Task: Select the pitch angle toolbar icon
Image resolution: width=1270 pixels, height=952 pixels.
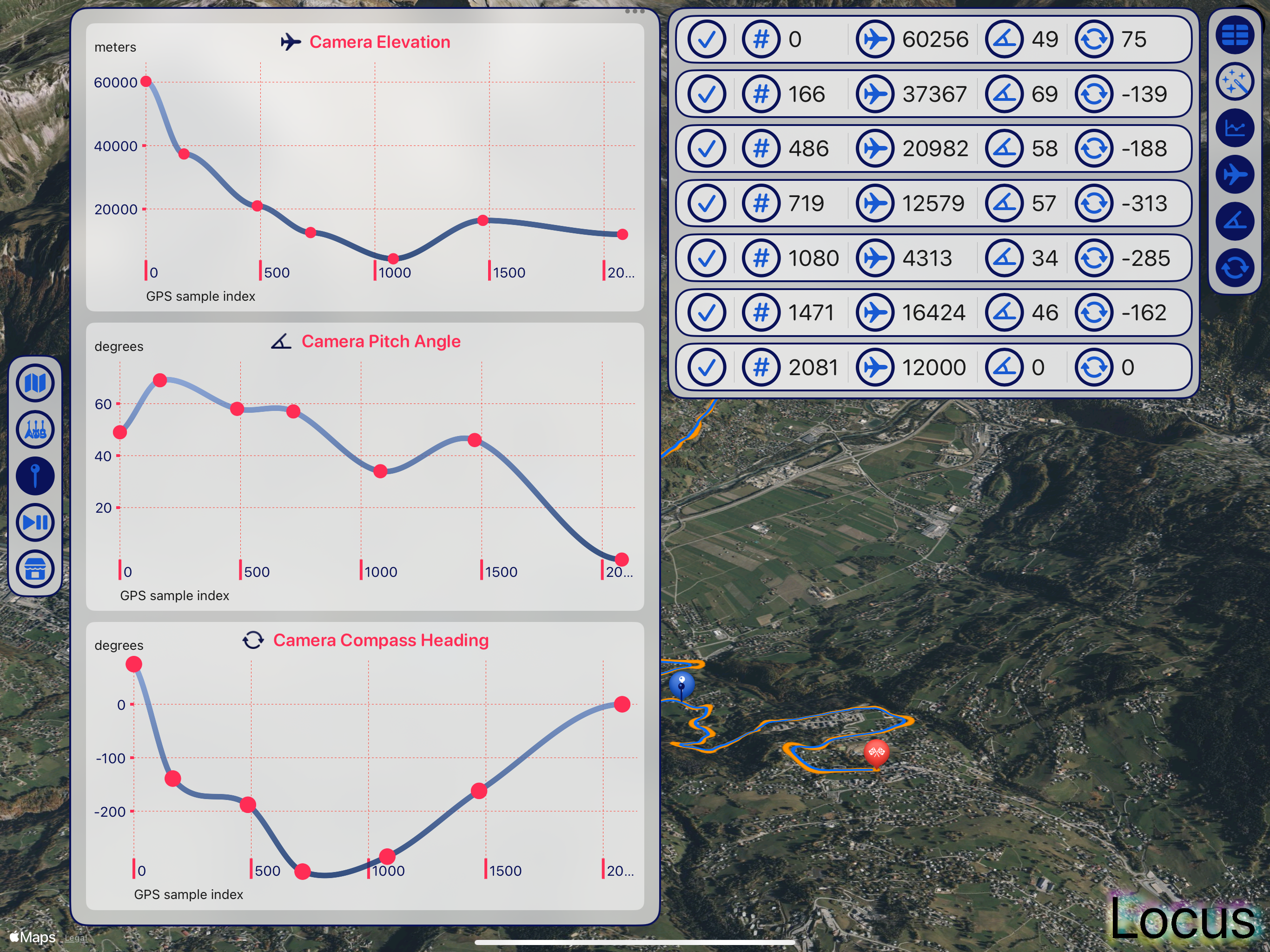Action: click(1234, 222)
